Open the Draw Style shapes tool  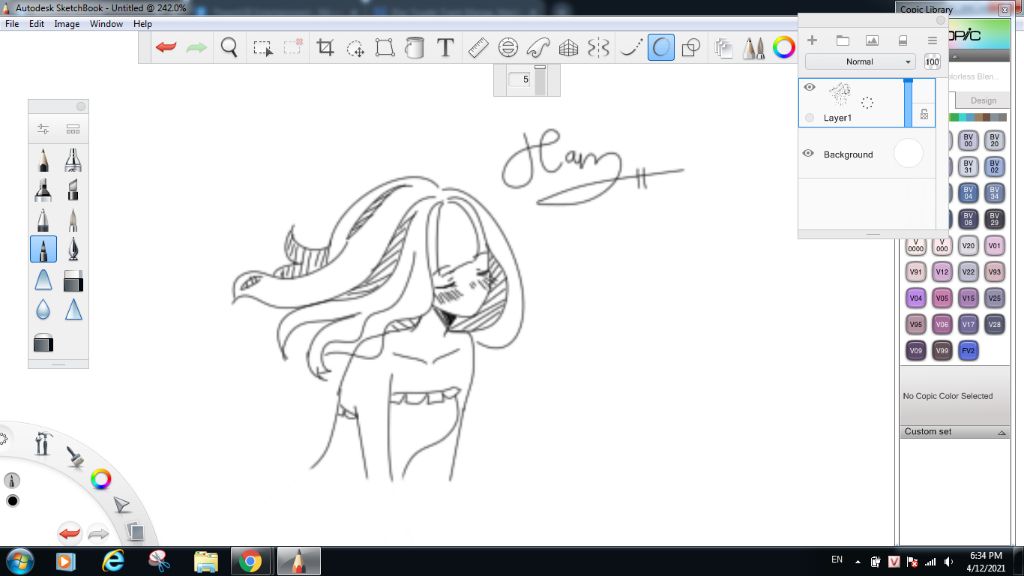pos(691,48)
